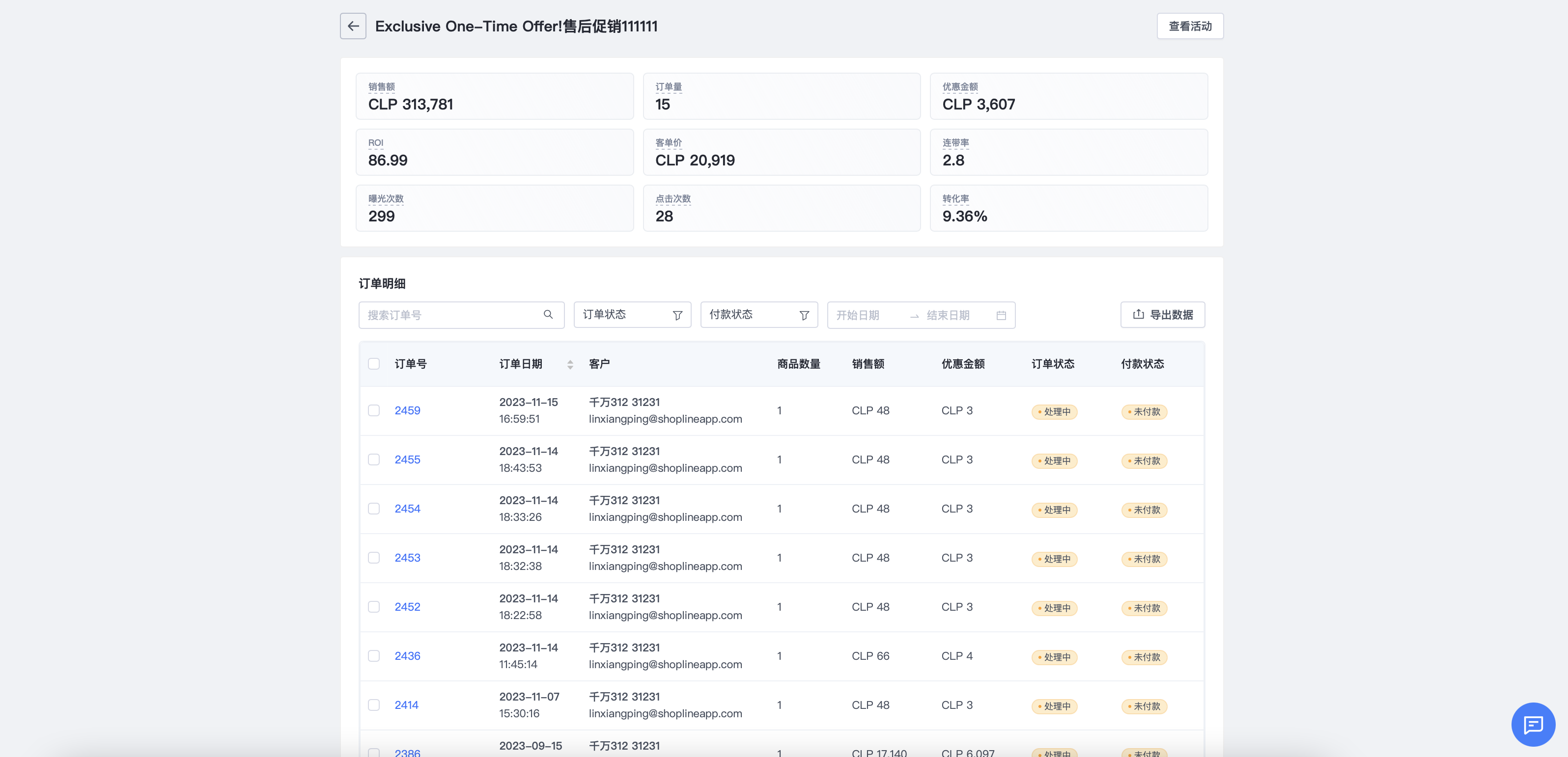
Task: Click the export icon in 导出数据
Action: pos(1138,315)
